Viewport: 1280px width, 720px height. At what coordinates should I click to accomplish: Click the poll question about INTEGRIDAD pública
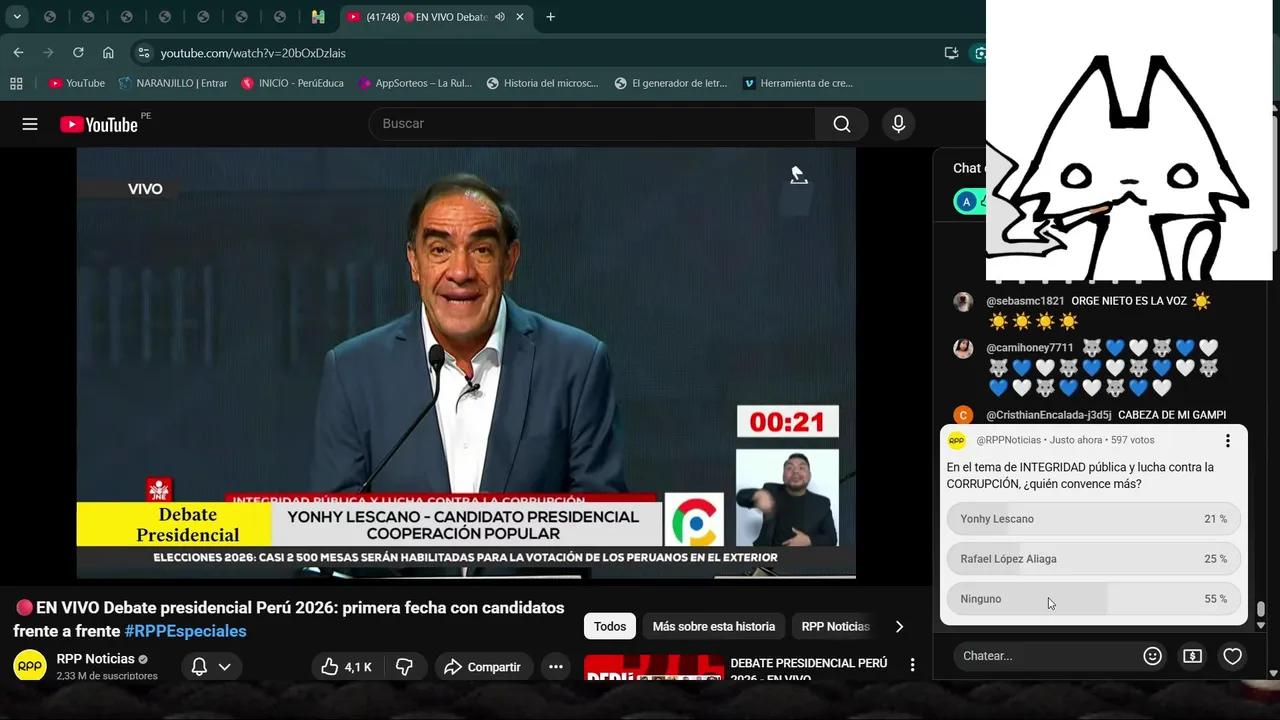[1080, 476]
